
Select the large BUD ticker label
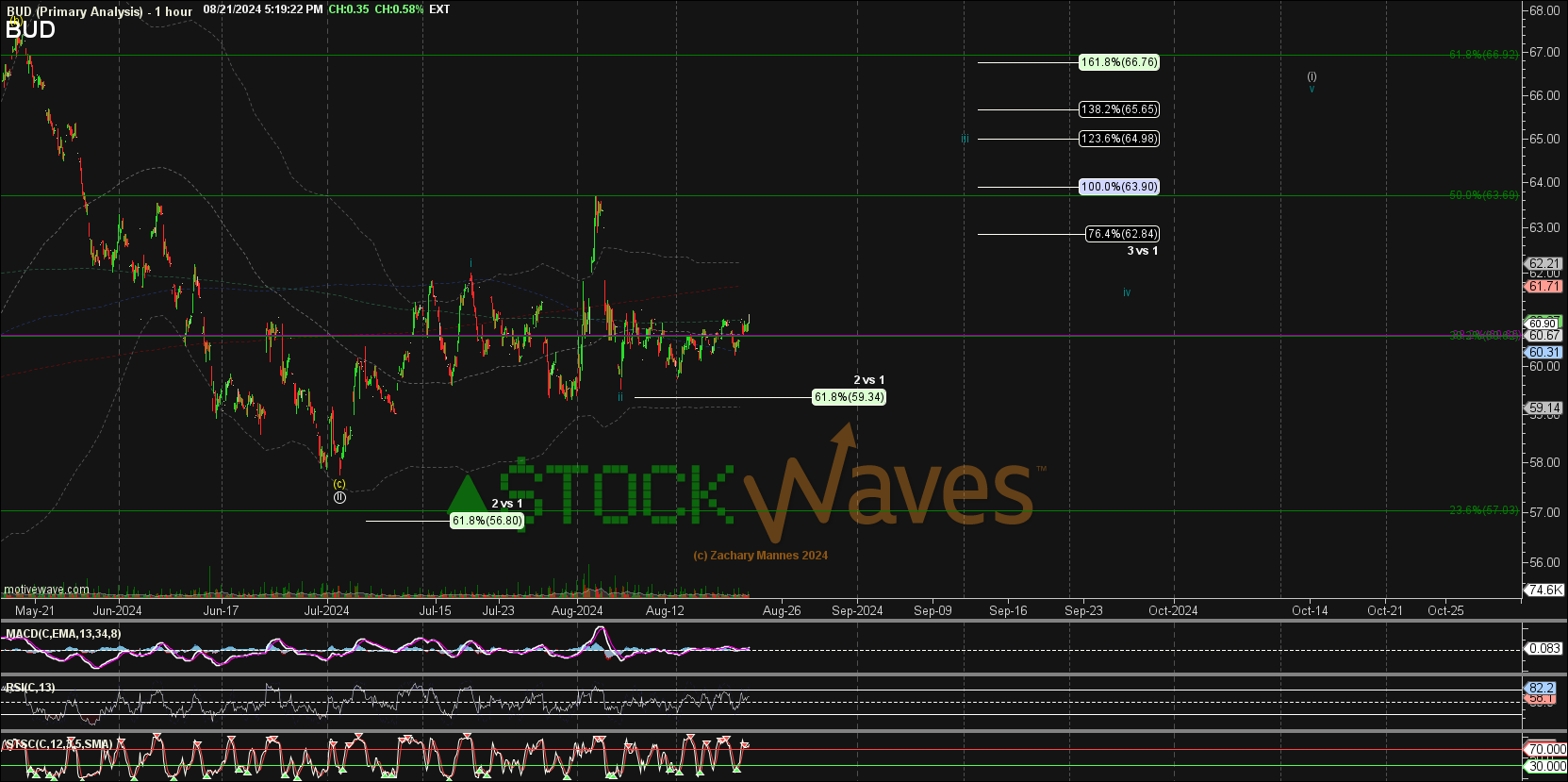tap(30, 30)
